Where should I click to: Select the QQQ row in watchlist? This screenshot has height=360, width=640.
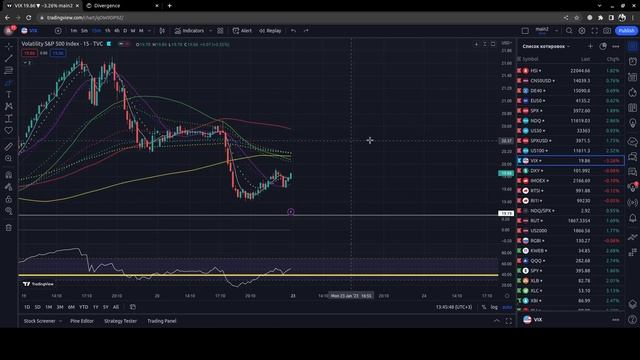[571, 261]
